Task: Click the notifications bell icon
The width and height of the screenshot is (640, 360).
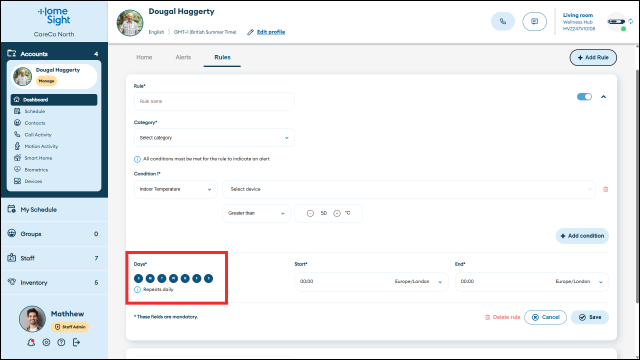Action: click(31, 342)
